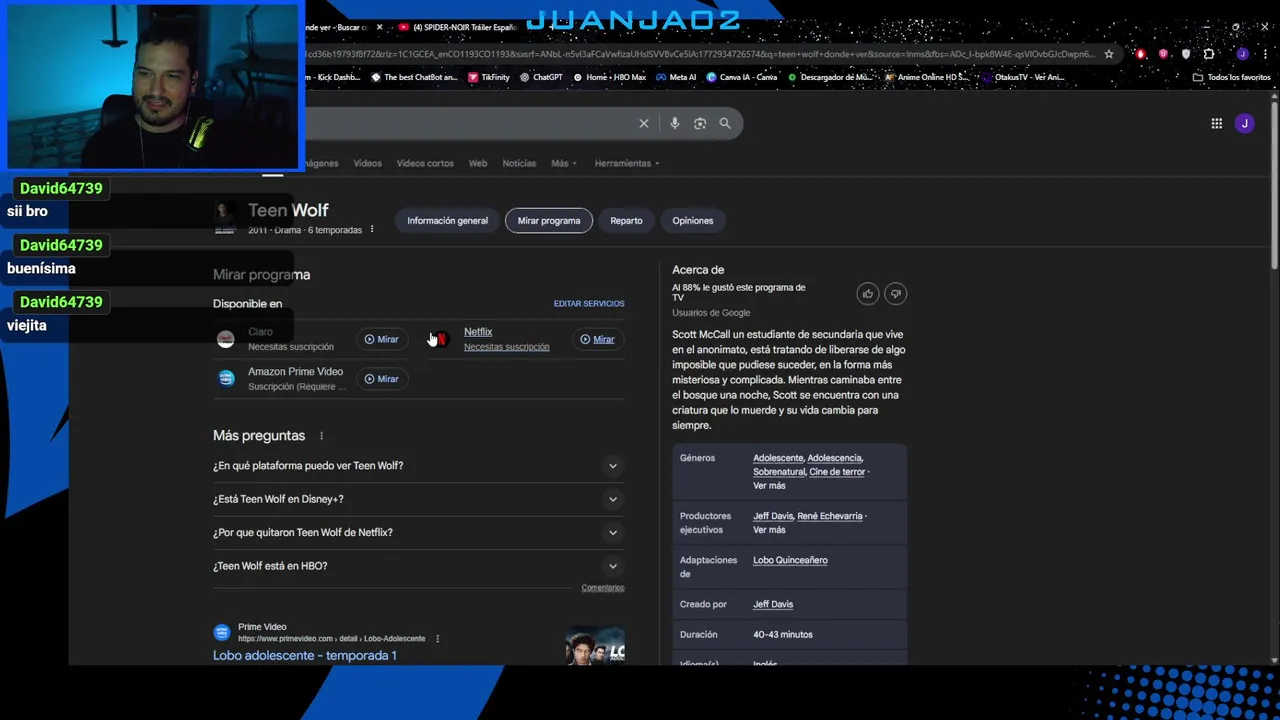Select the Mirar programa chip

point(549,221)
